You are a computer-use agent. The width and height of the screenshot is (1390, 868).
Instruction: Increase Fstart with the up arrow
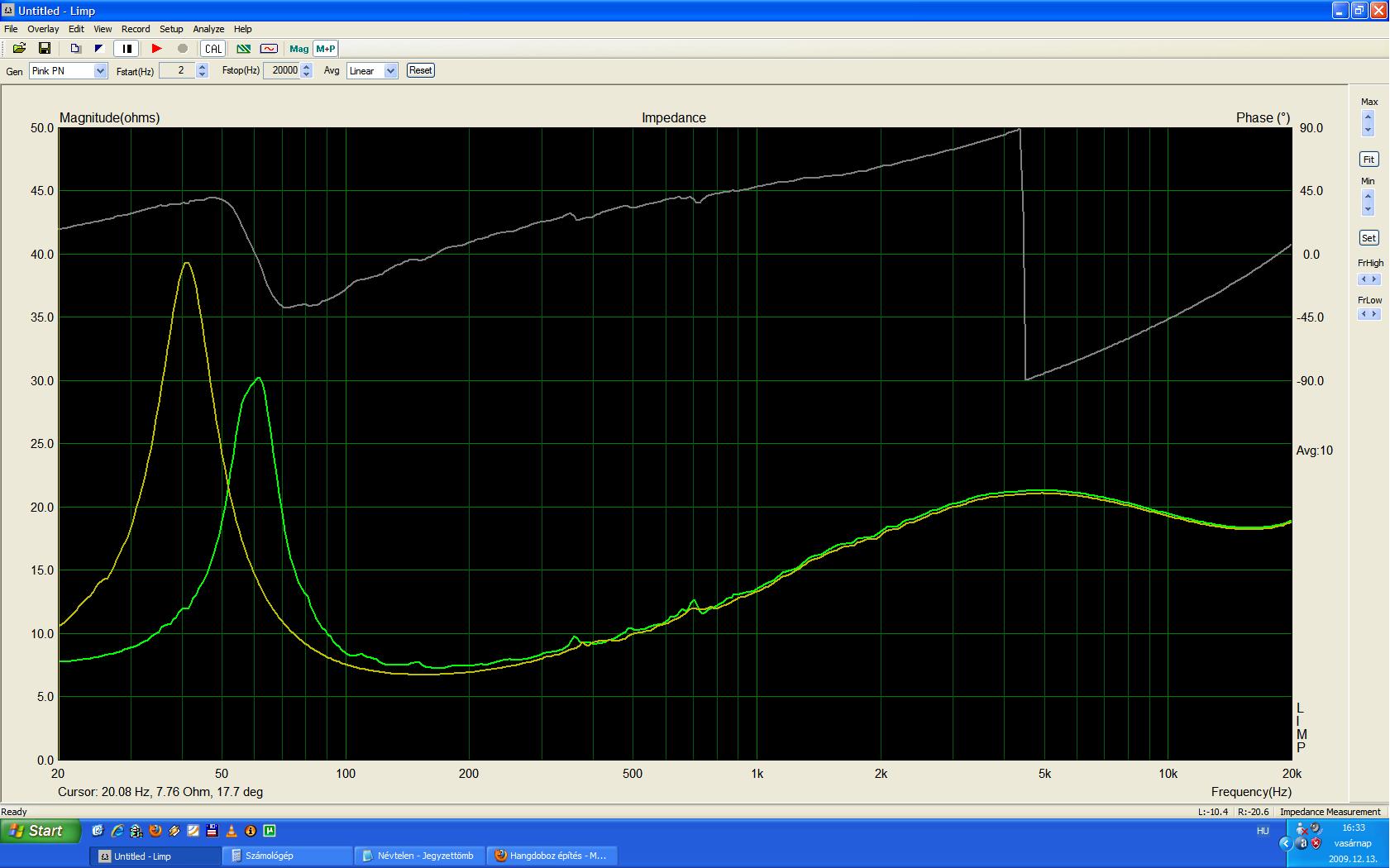(x=203, y=67)
